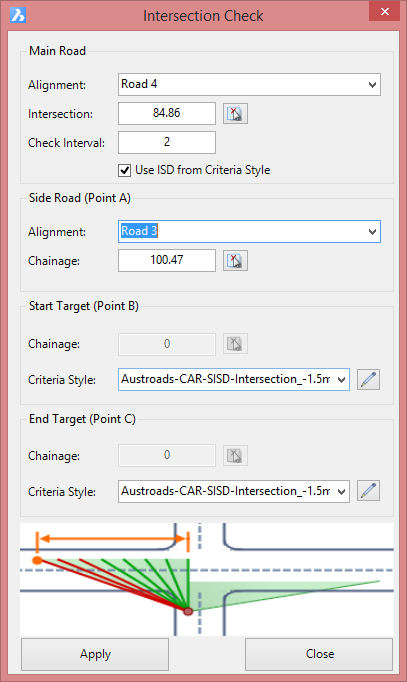The height and width of the screenshot is (682, 407).
Task: Focus the Intersection value field 84.86
Action: pos(167,113)
